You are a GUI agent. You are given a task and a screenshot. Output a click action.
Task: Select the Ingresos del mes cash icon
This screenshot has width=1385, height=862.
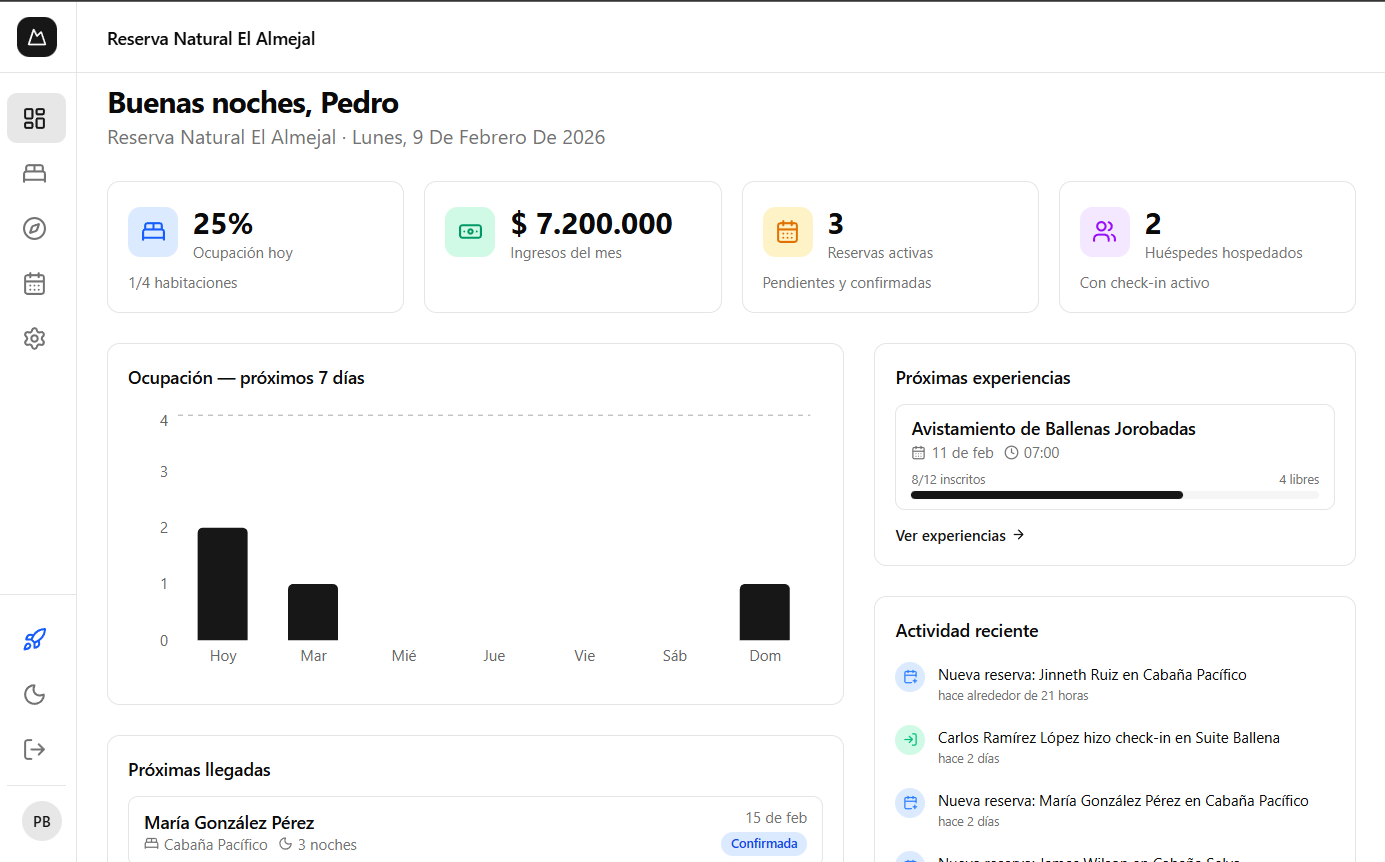(x=469, y=231)
